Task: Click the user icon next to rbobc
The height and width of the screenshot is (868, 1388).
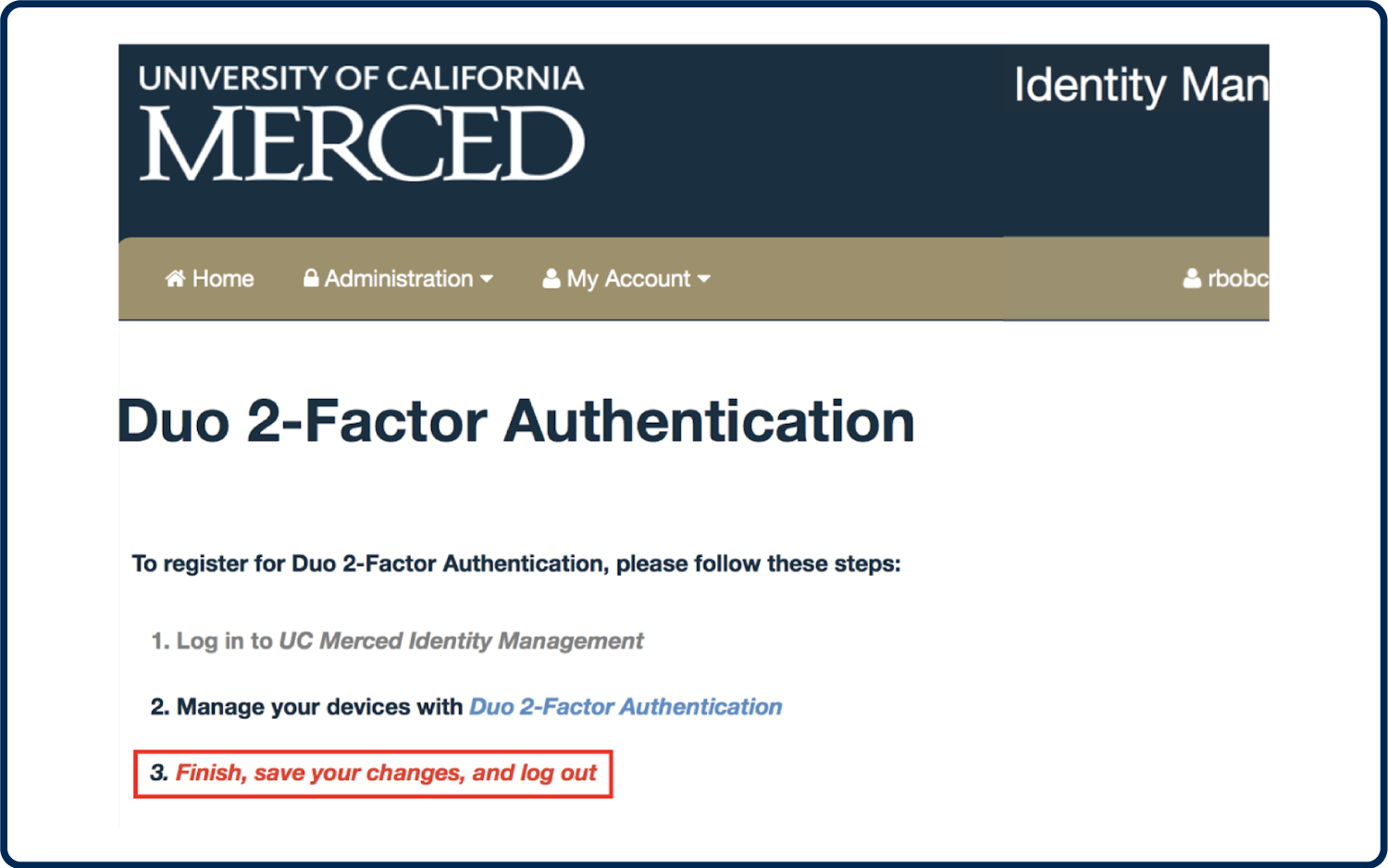Action: click(x=1192, y=279)
